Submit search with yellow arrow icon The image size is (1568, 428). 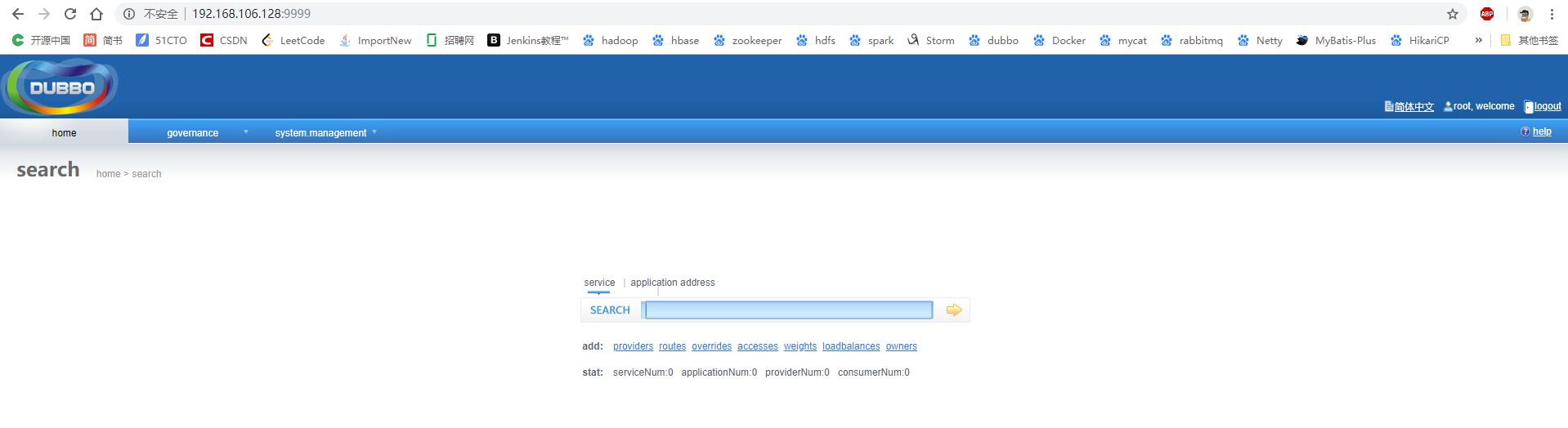tap(953, 310)
